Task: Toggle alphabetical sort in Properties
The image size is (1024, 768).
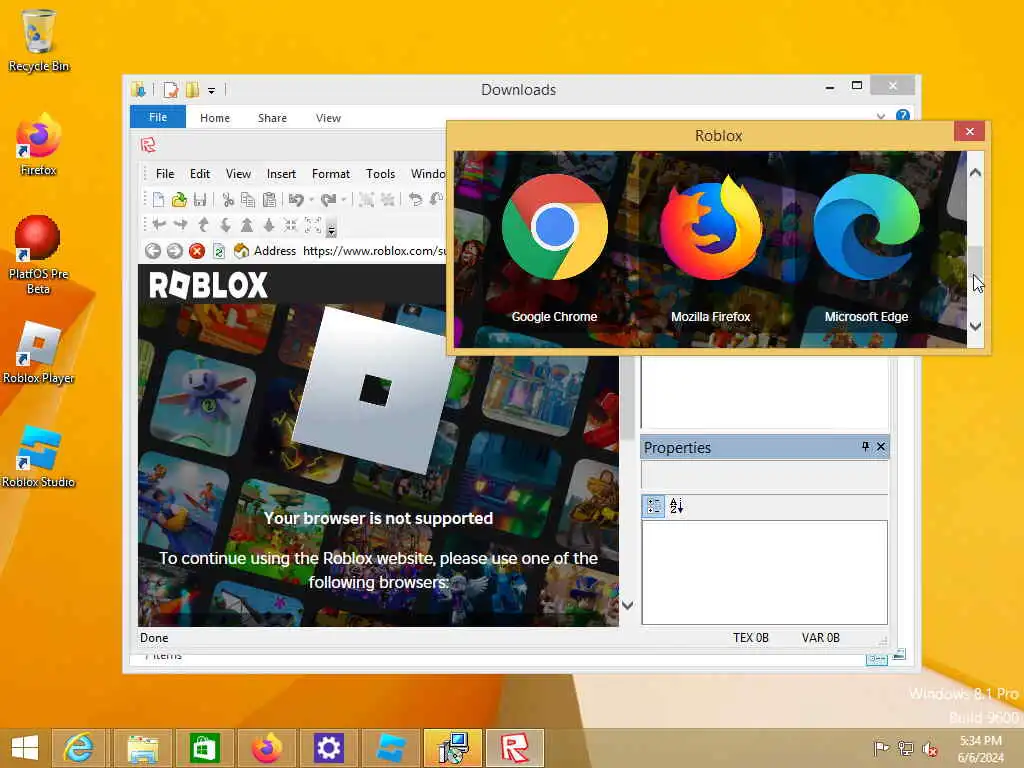Action: pos(677,505)
